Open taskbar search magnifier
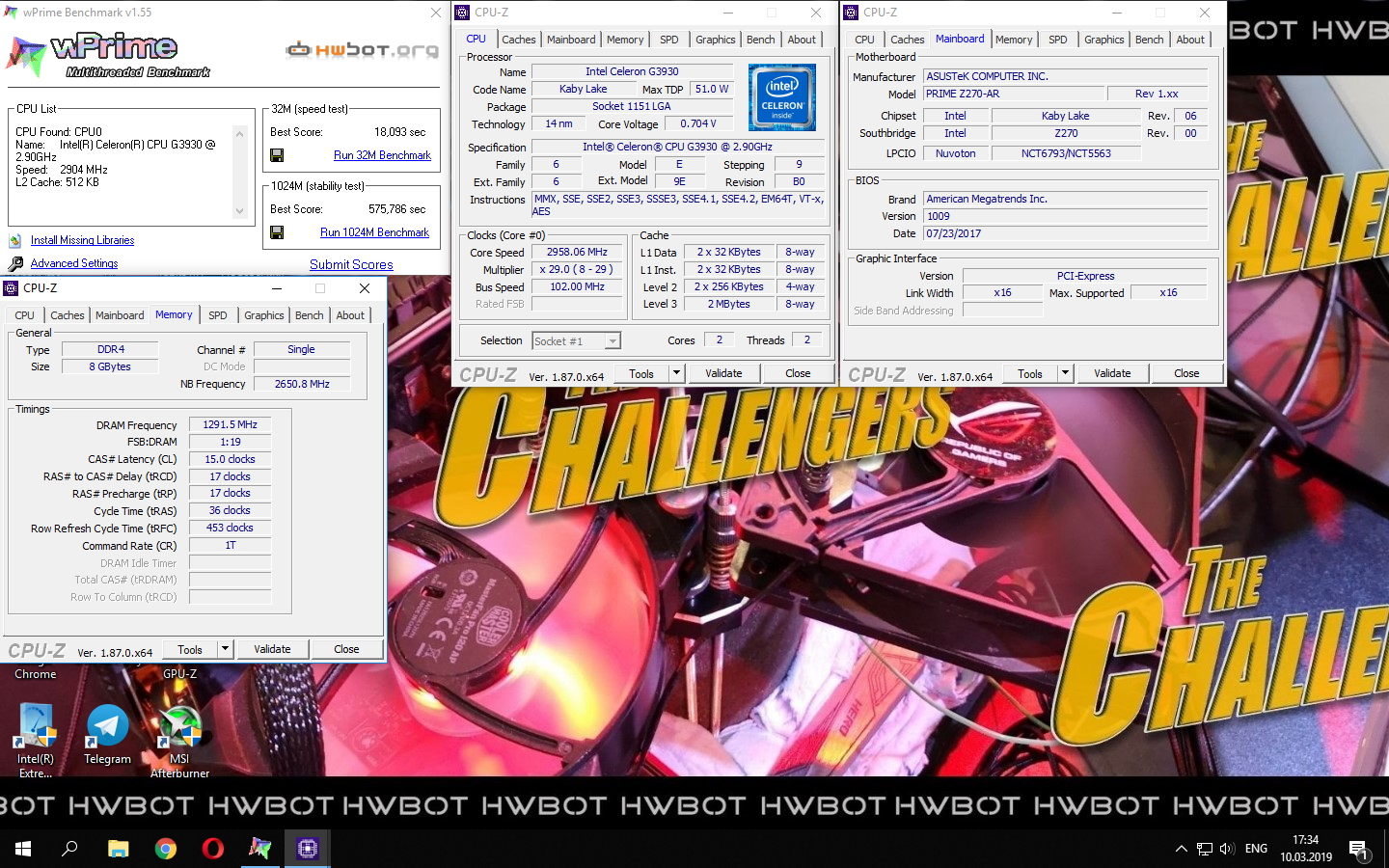This screenshot has height=868, width=1389. tap(69, 849)
